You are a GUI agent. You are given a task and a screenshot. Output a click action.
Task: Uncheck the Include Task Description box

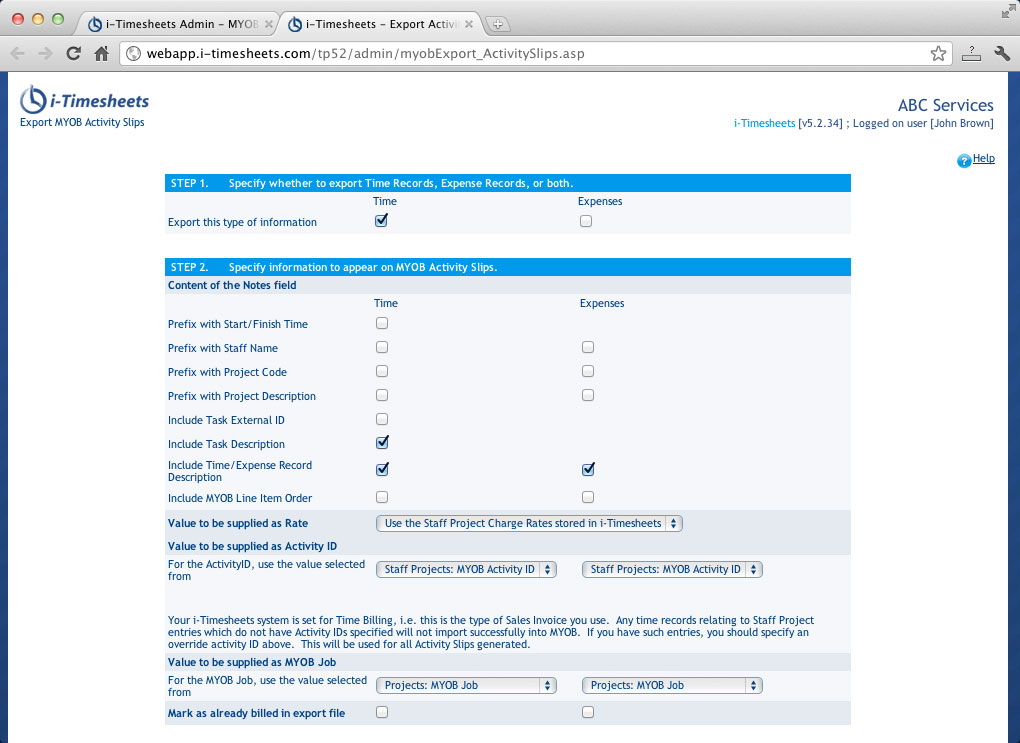(x=382, y=442)
